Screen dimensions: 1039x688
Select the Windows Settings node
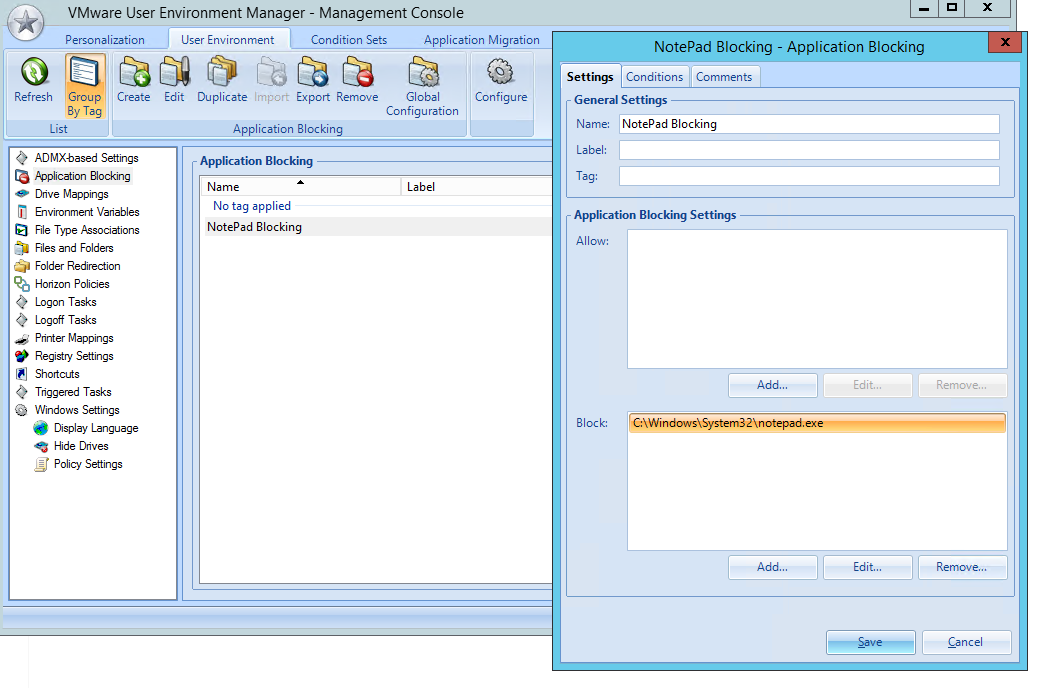pos(77,410)
